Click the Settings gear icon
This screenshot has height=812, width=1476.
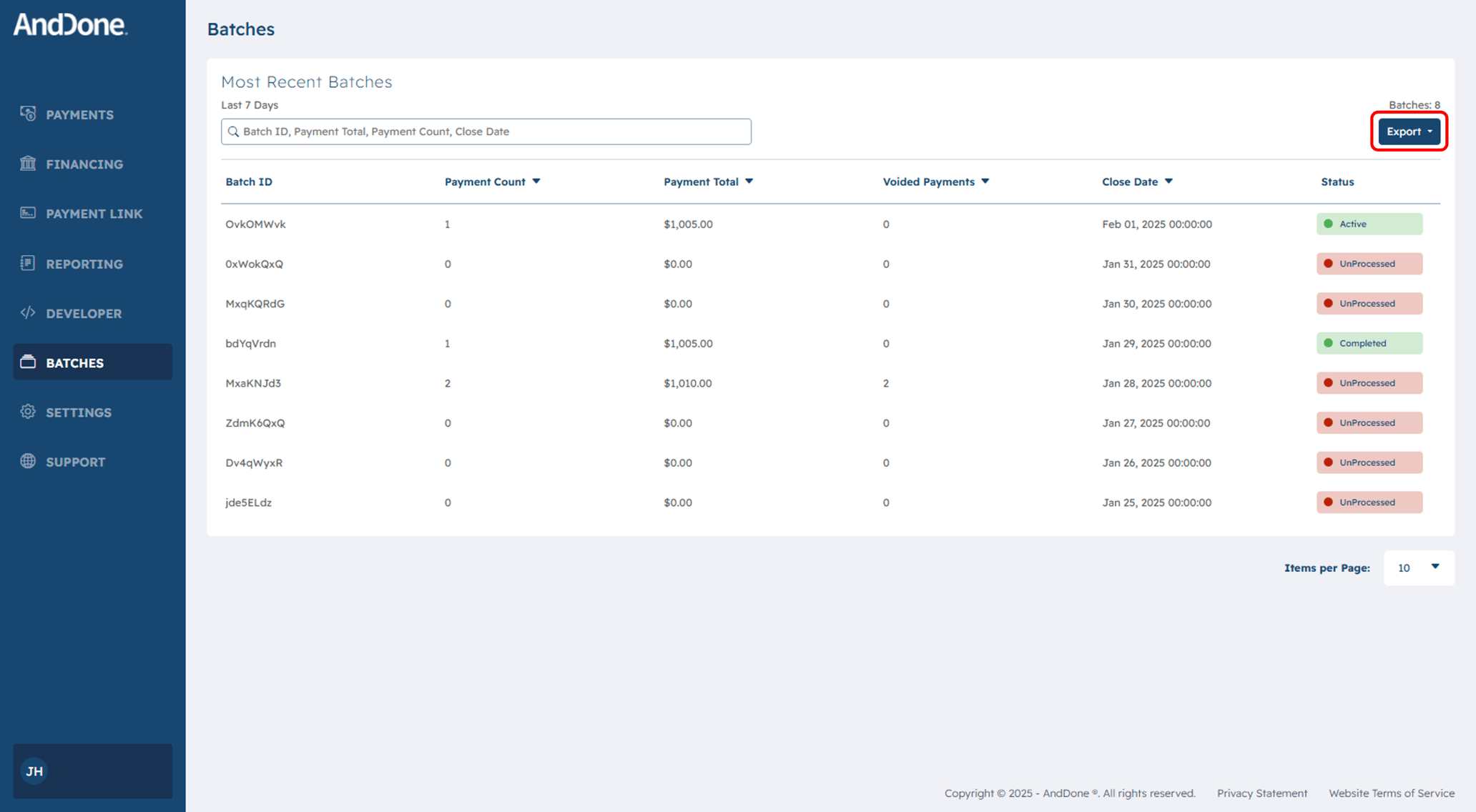[x=28, y=412]
